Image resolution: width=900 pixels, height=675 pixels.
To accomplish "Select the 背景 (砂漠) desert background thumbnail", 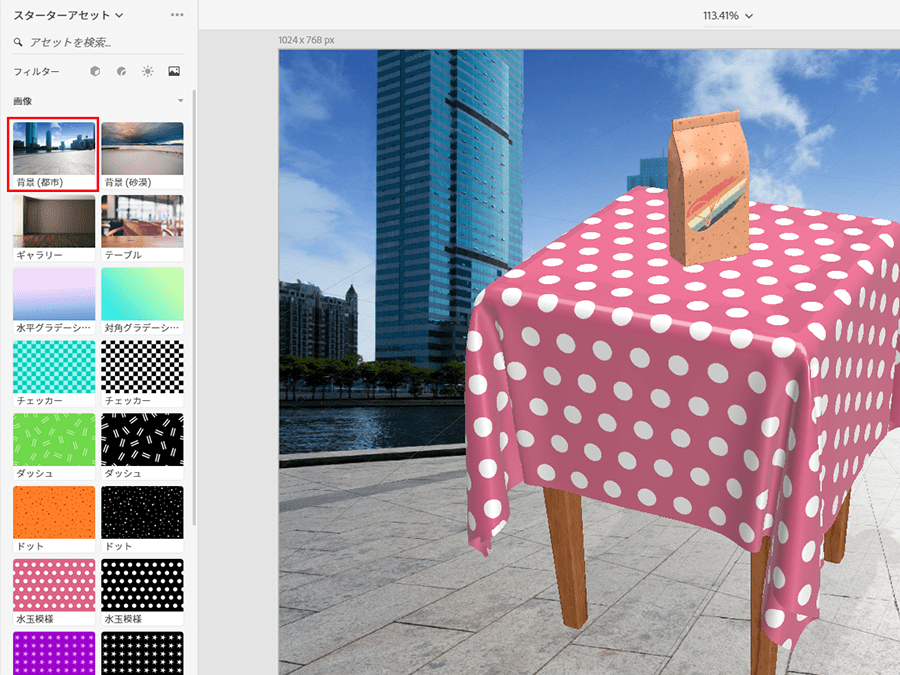I will (x=142, y=148).
